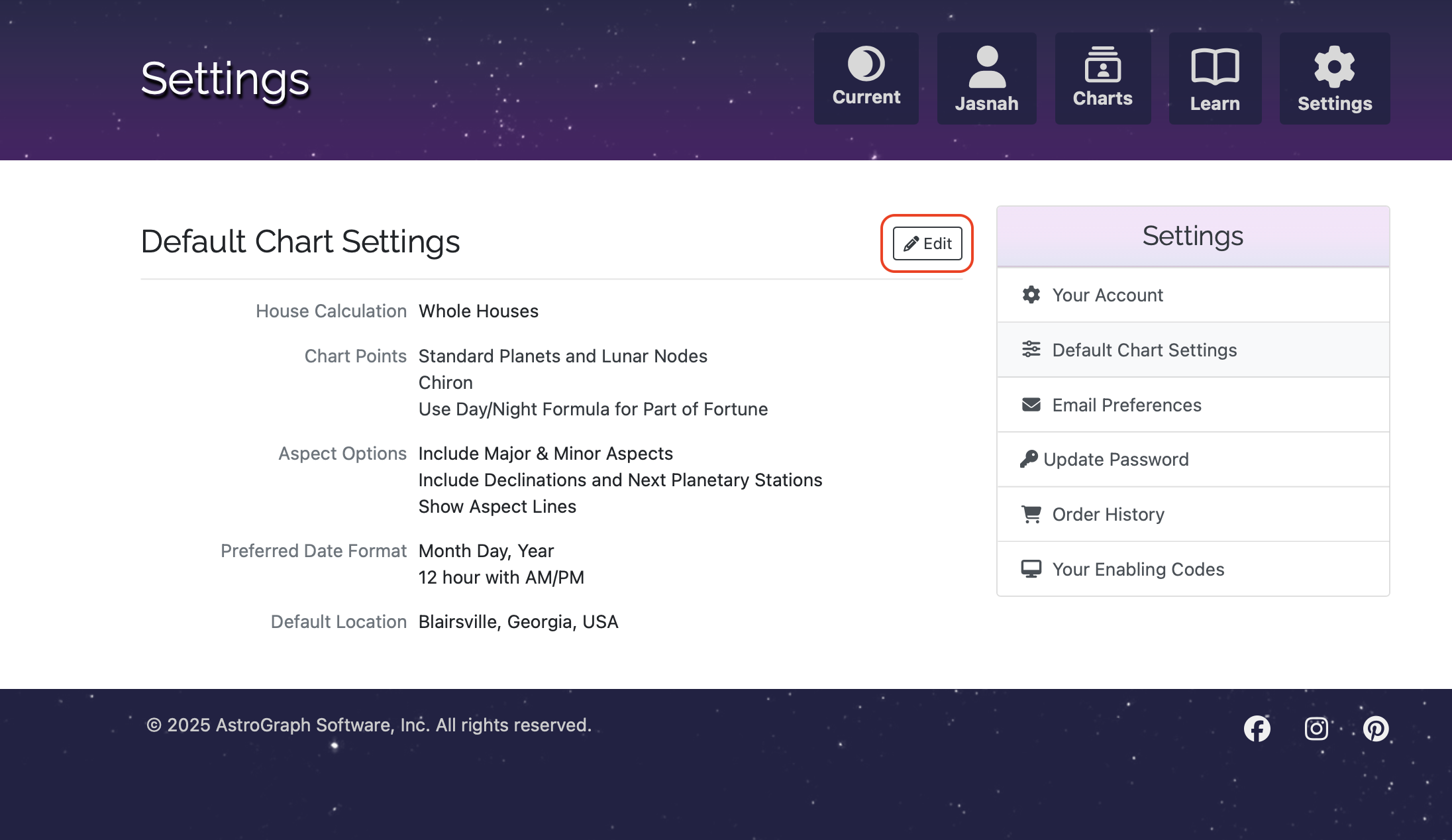1452x840 pixels.
Task: Open AstroGraph's Facebook page icon
Action: click(1257, 729)
